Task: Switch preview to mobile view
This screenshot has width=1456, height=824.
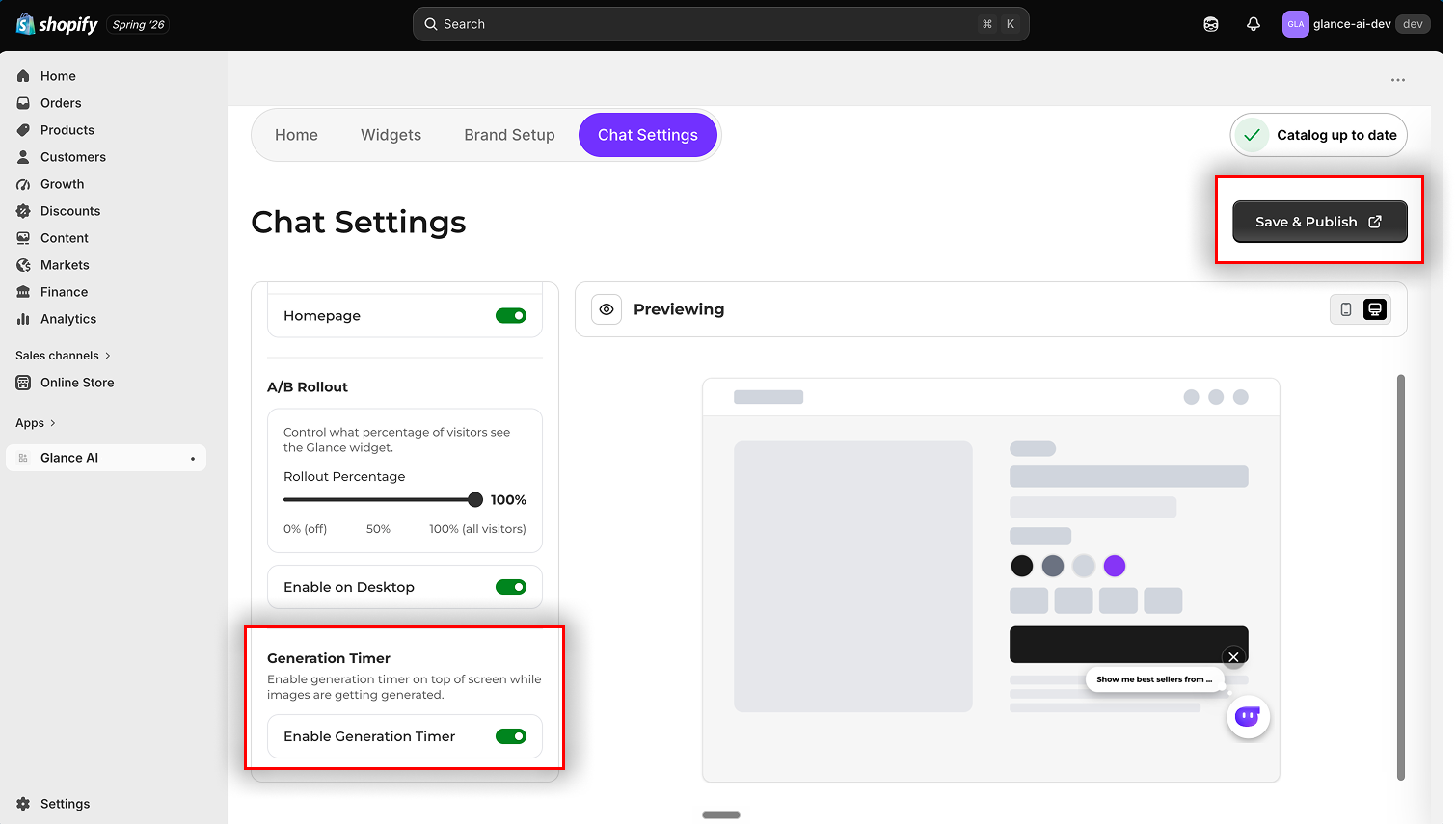Action: click(x=1346, y=309)
